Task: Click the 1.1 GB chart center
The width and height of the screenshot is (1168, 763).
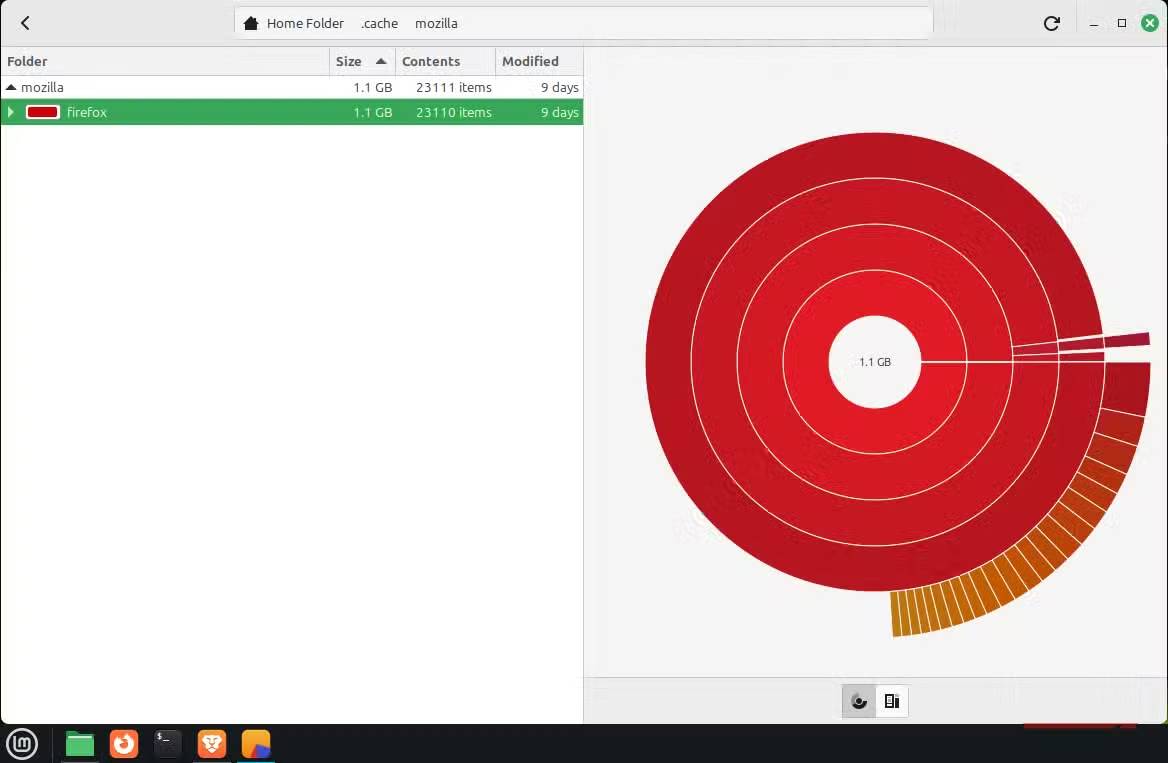Action: [874, 362]
